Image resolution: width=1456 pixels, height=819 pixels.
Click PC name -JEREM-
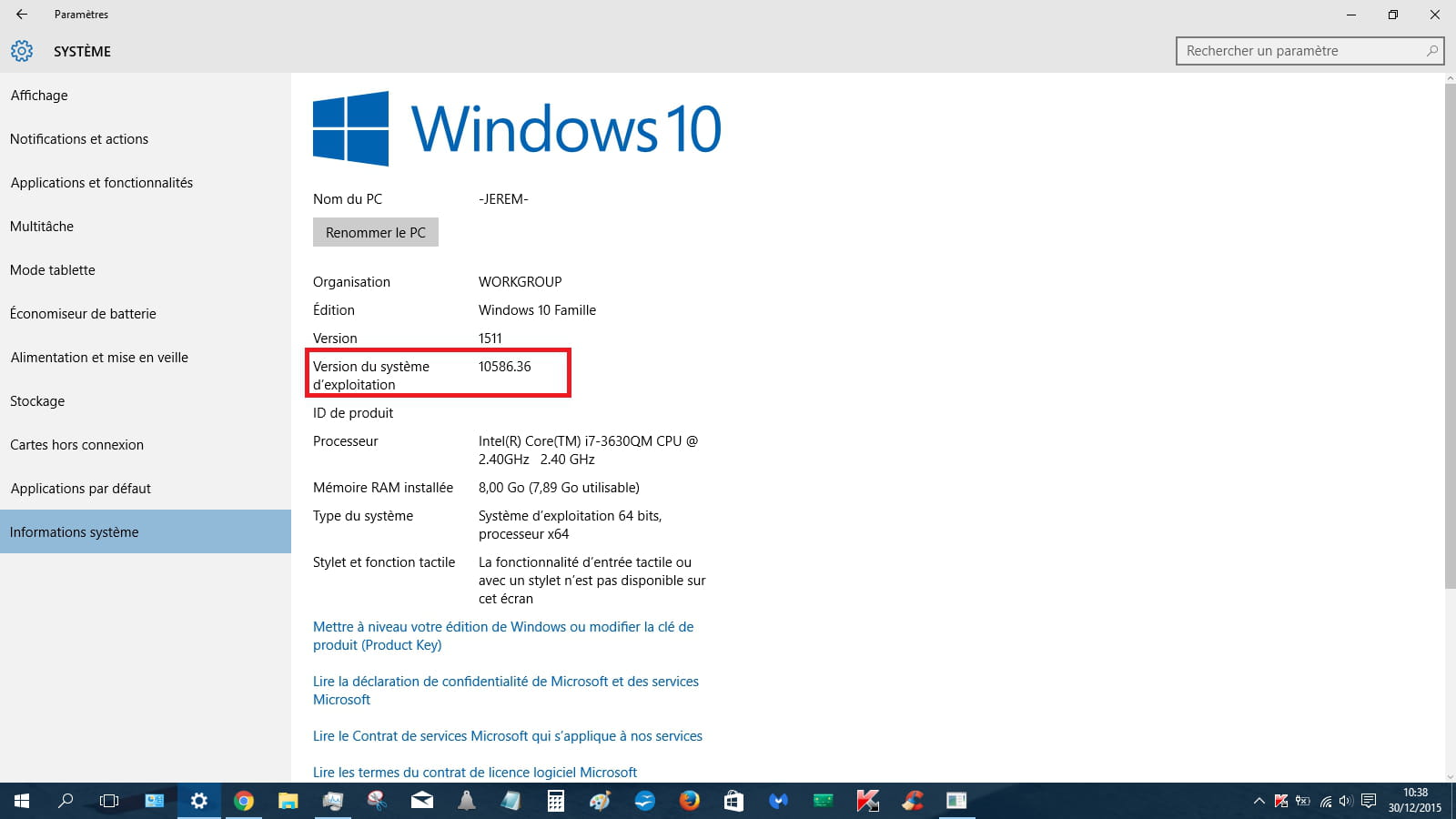[x=503, y=198]
